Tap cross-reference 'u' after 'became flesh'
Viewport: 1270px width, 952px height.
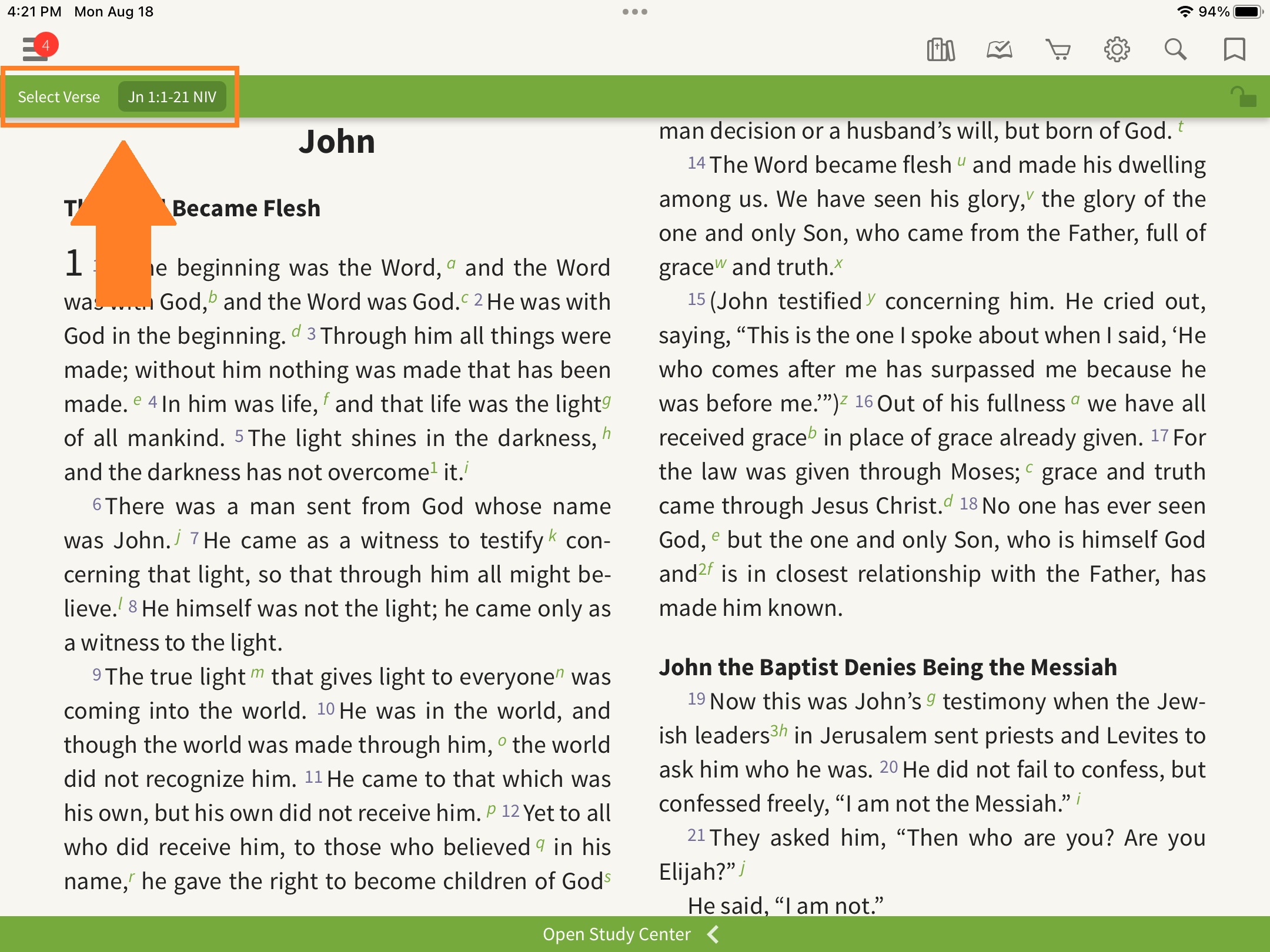961,160
